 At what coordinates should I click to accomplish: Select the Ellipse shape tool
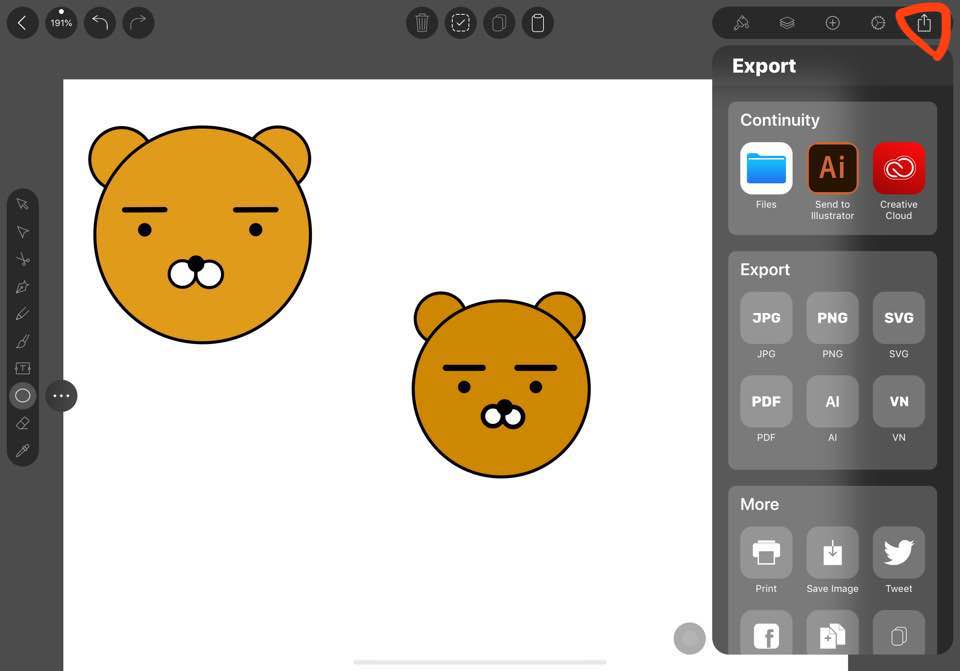[23, 395]
